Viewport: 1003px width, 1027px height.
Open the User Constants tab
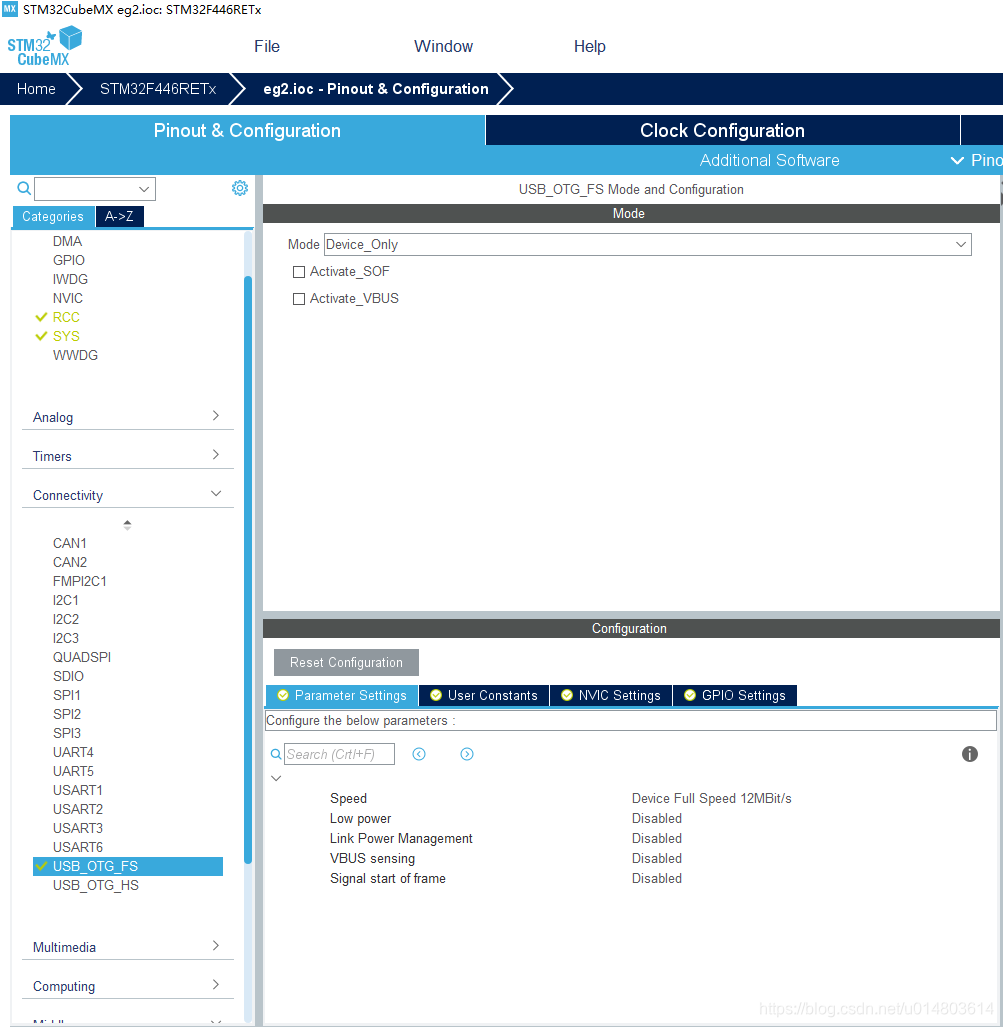coord(484,695)
